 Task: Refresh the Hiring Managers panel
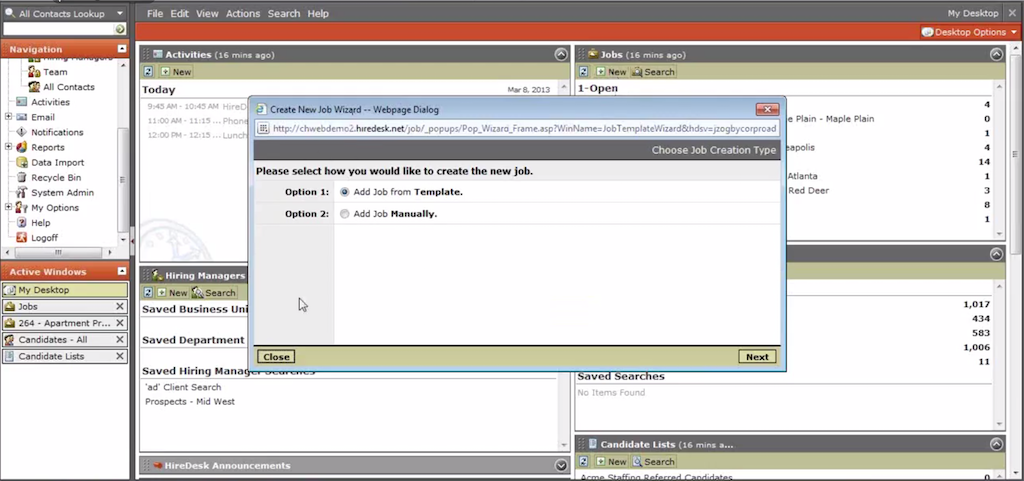pyautogui.click(x=148, y=293)
